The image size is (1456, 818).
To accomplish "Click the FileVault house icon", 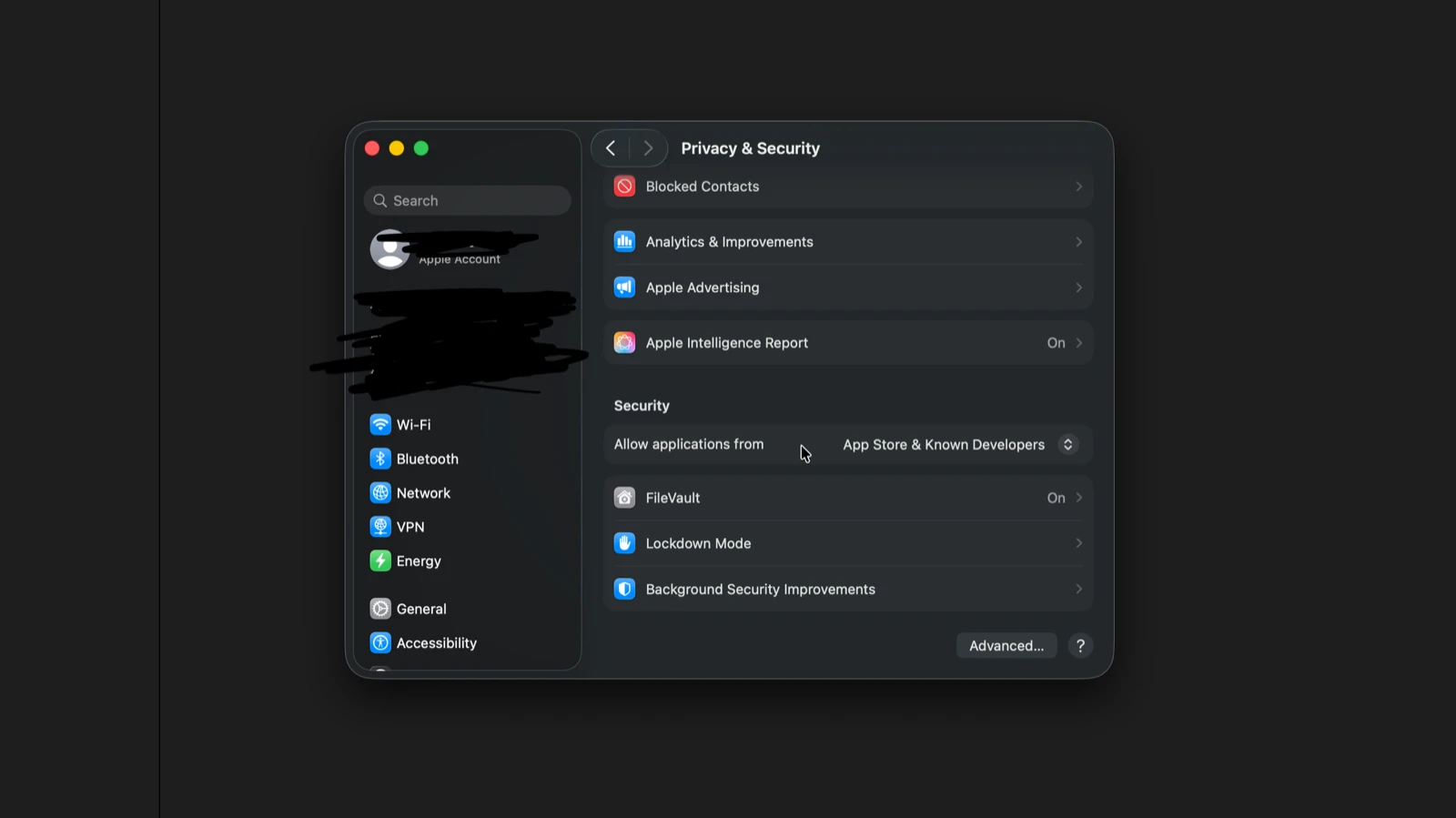I will pyautogui.click(x=624, y=498).
